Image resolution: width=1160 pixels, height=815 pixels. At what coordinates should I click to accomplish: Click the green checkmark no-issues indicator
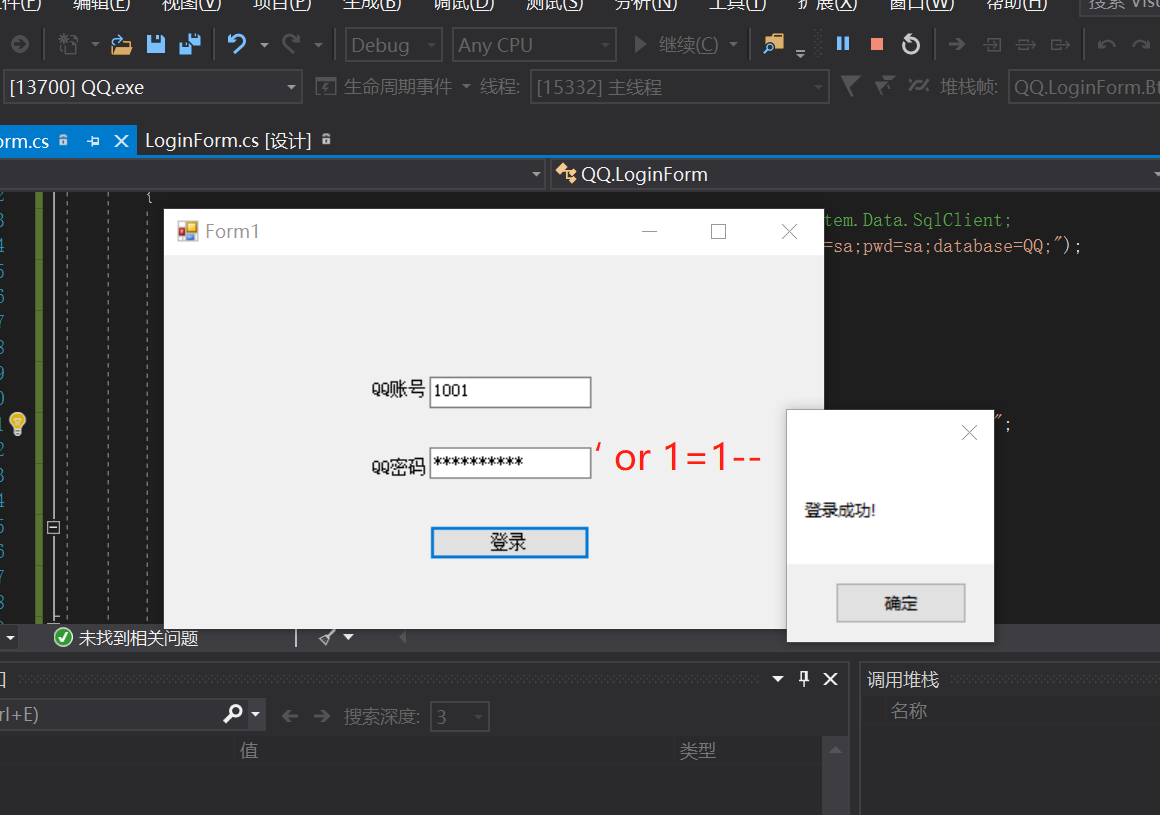coord(64,638)
